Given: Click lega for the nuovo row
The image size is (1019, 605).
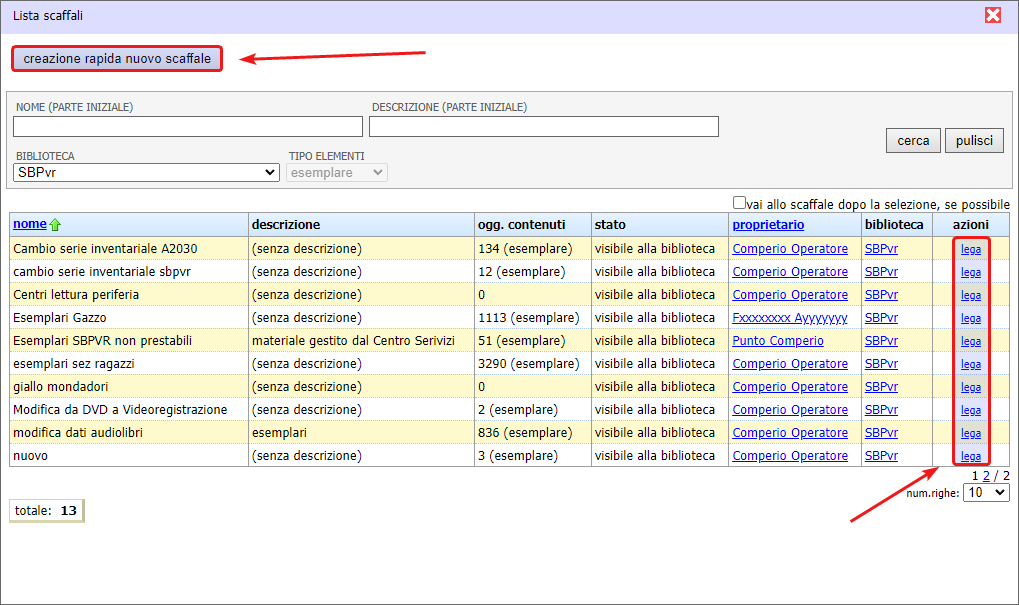Looking at the screenshot, I should click(970, 456).
